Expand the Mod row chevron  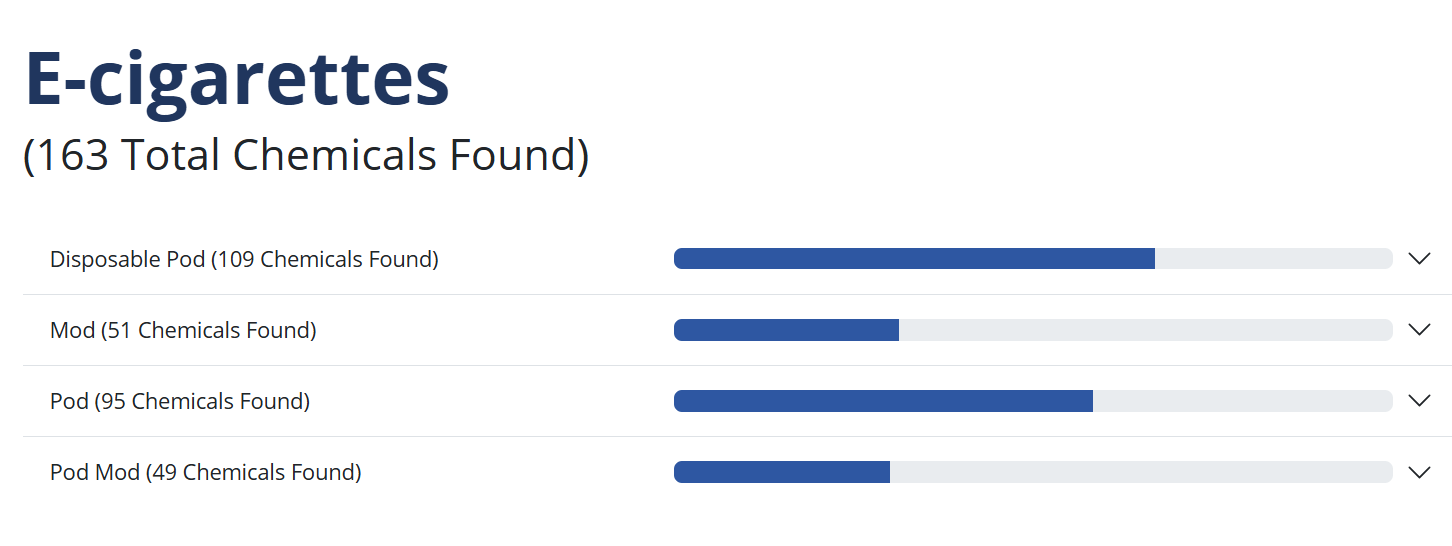tap(1419, 330)
